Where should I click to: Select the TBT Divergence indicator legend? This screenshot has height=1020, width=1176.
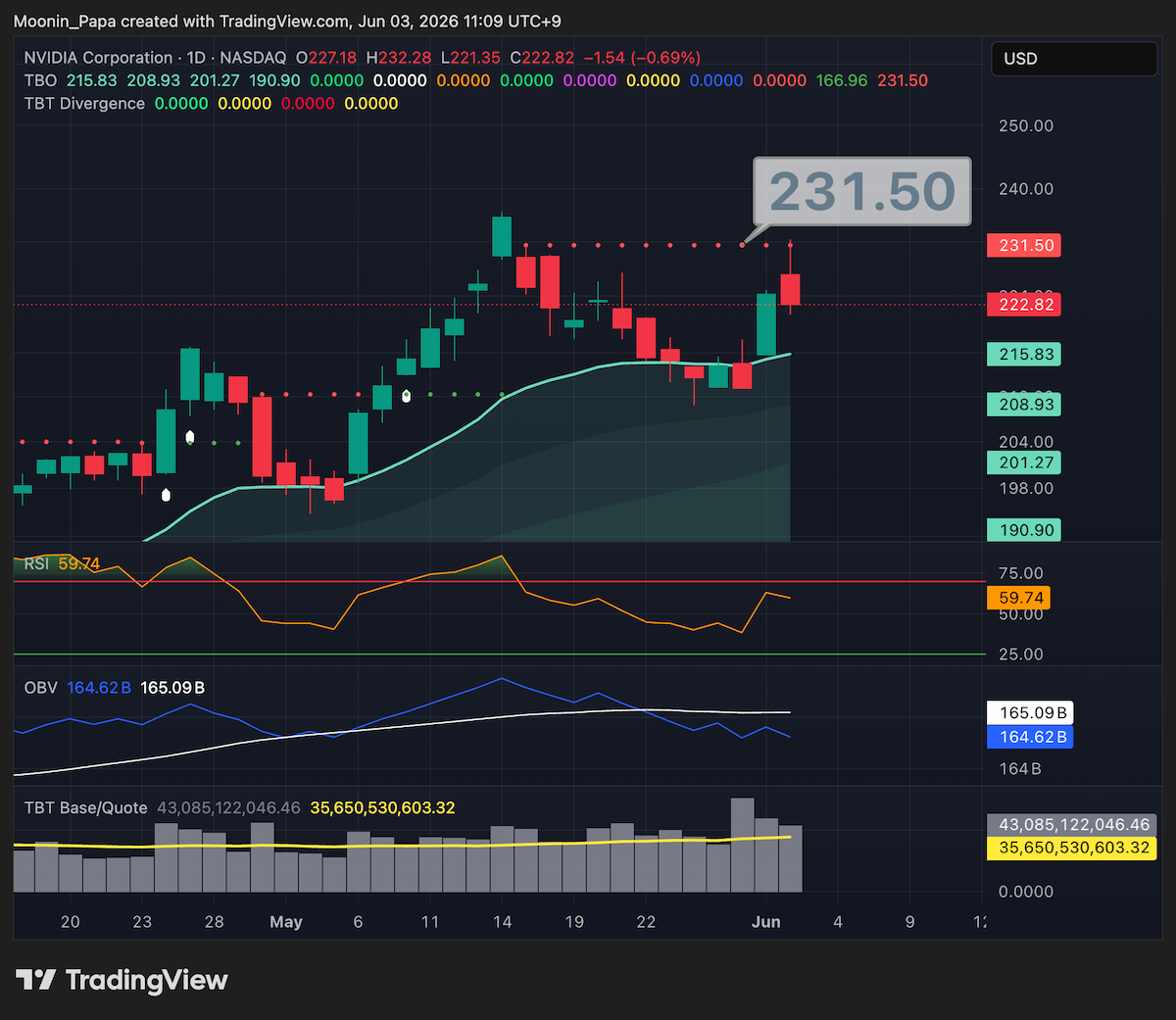click(84, 104)
